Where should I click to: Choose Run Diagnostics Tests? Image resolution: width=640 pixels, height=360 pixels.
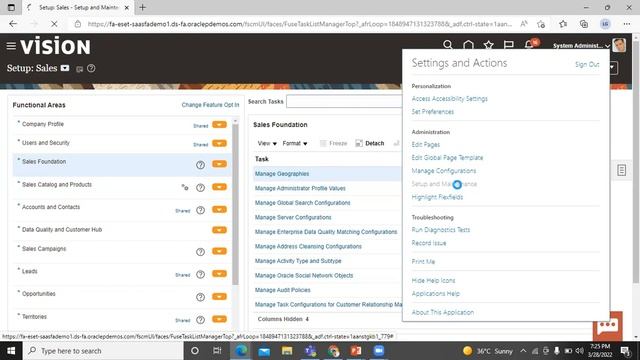click(440, 230)
